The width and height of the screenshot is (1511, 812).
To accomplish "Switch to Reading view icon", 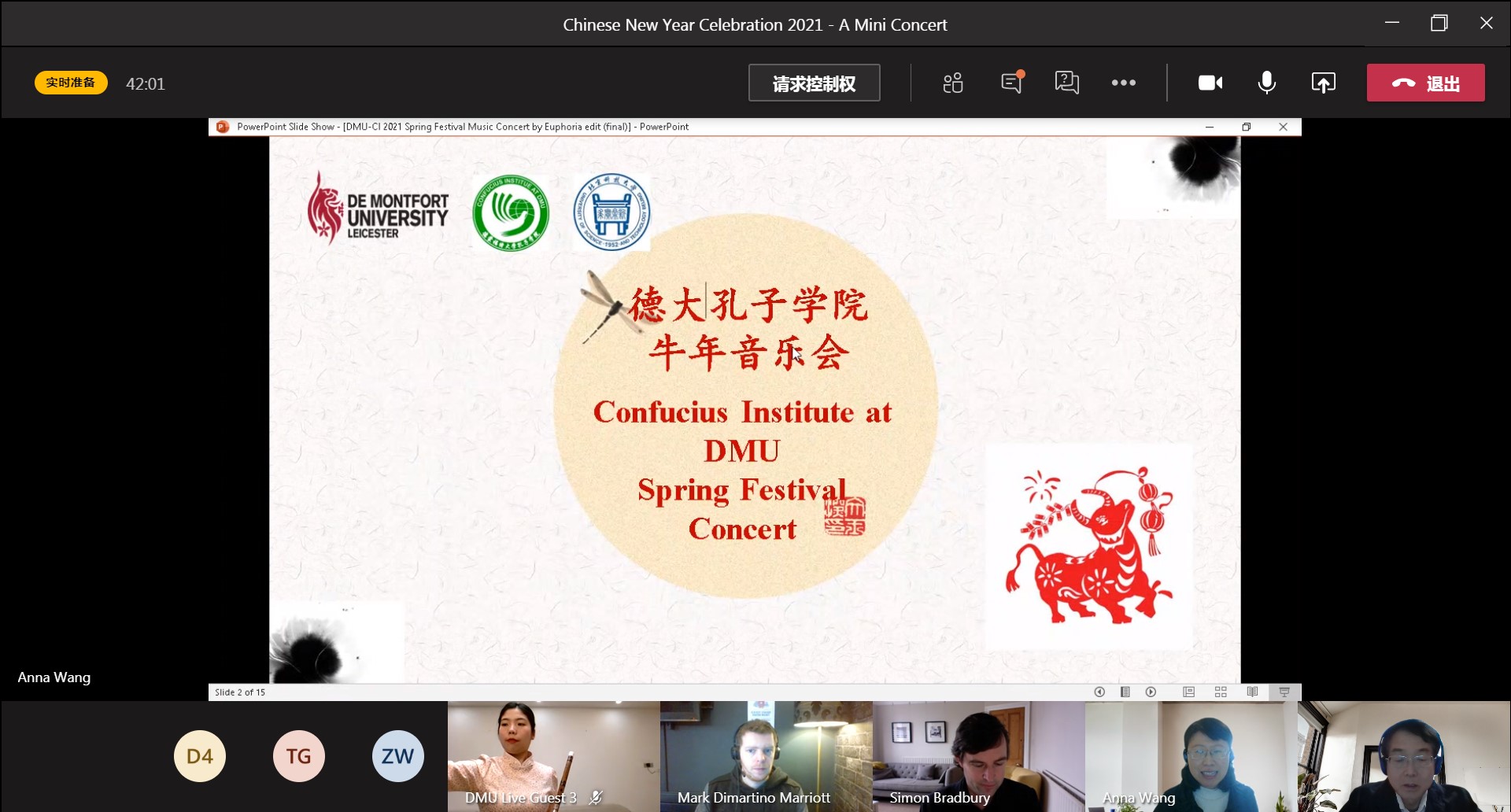I will (x=1252, y=692).
